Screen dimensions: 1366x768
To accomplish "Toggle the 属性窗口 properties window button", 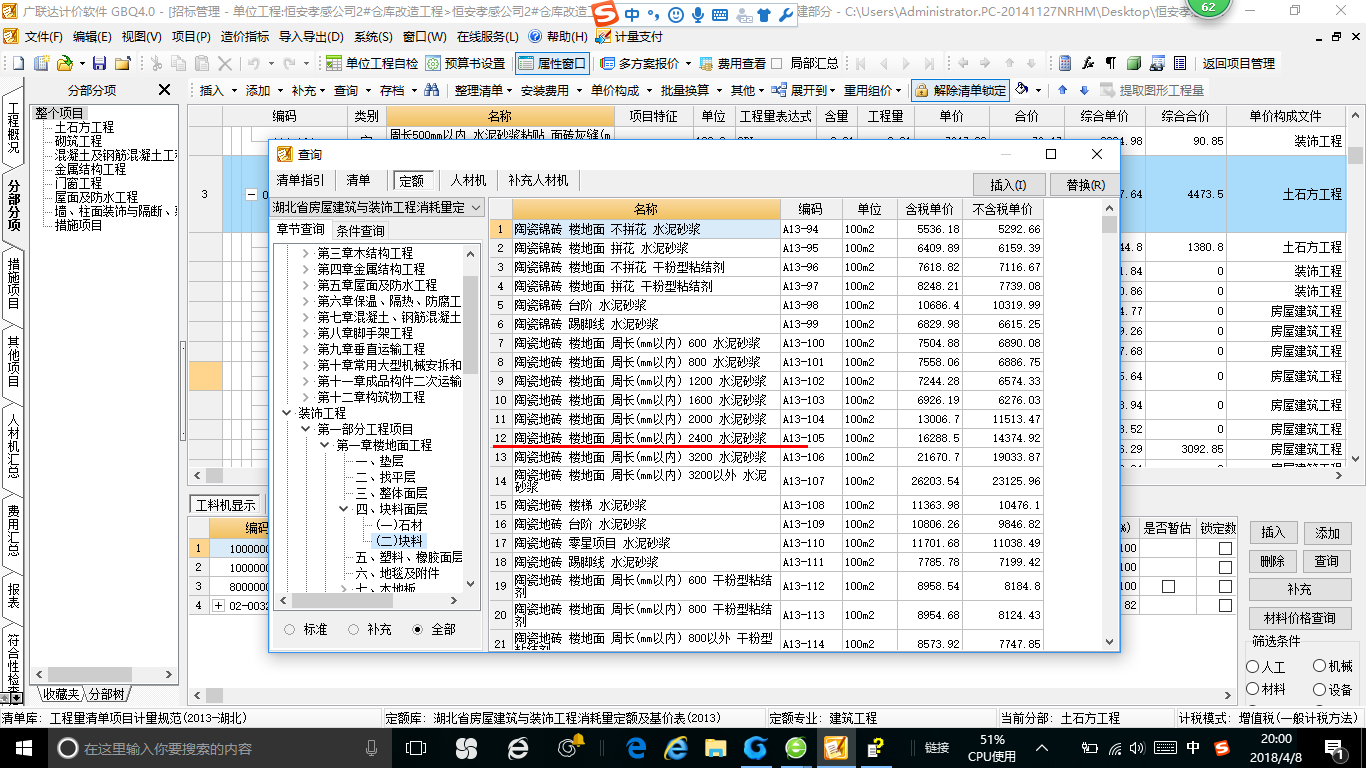I will pyautogui.click(x=553, y=63).
